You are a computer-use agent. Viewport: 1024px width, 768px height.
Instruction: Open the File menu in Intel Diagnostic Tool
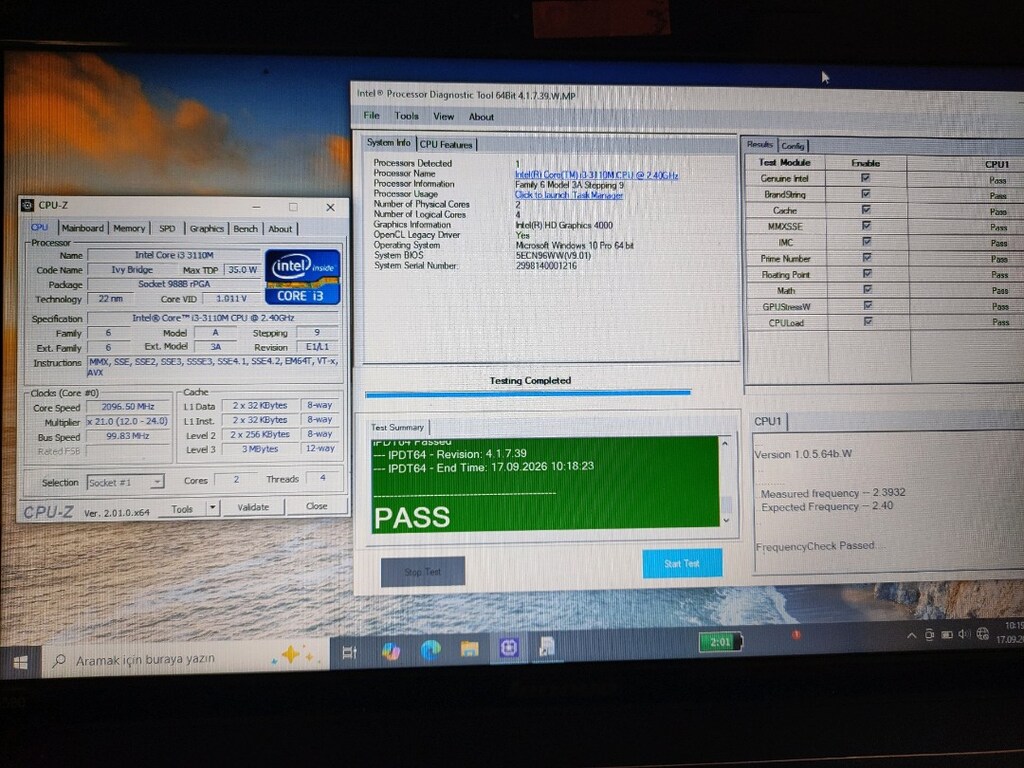pos(372,116)
